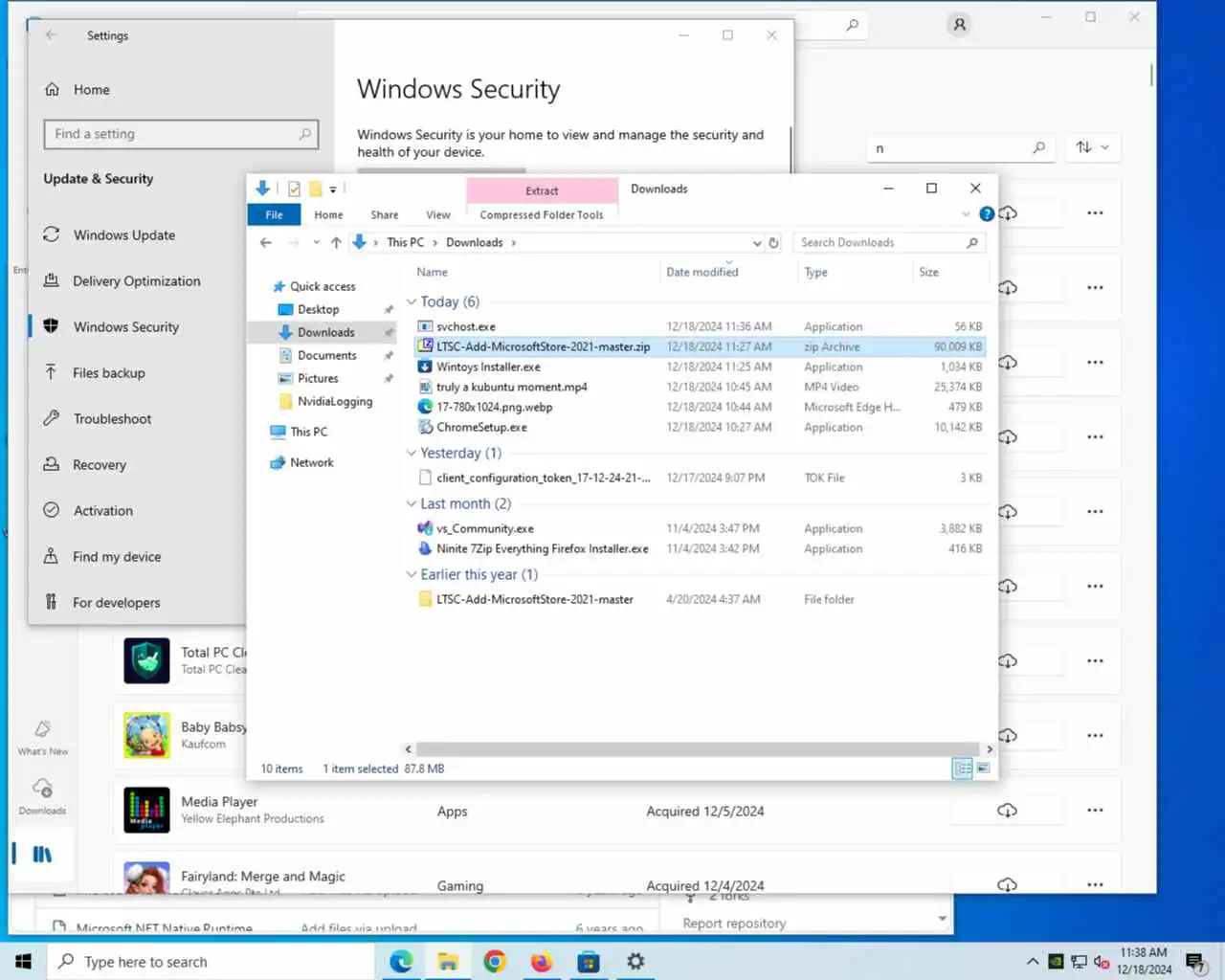Open the Share ribbon tab
This screenshot has height=980, width=1225.
tap(385, 214)
